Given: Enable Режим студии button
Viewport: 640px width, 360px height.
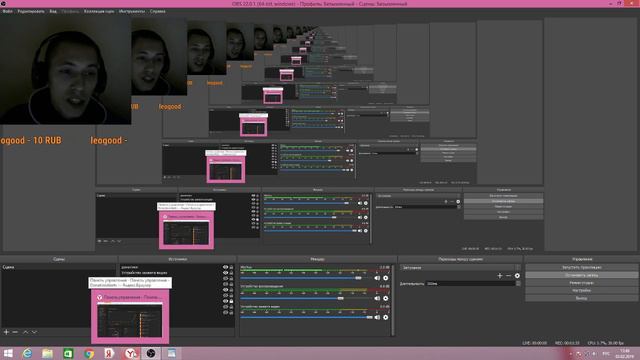Looking at the screenshot, I should pyautogui.click(x=582, y=283).
